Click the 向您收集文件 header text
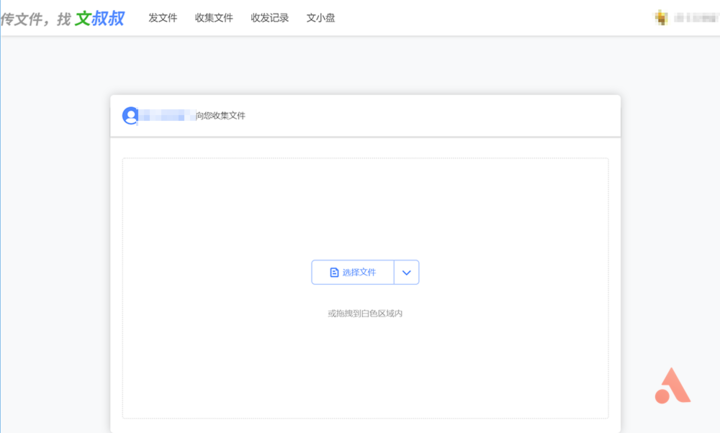Viewport: 720px width, 433px height. click(220, 115)
